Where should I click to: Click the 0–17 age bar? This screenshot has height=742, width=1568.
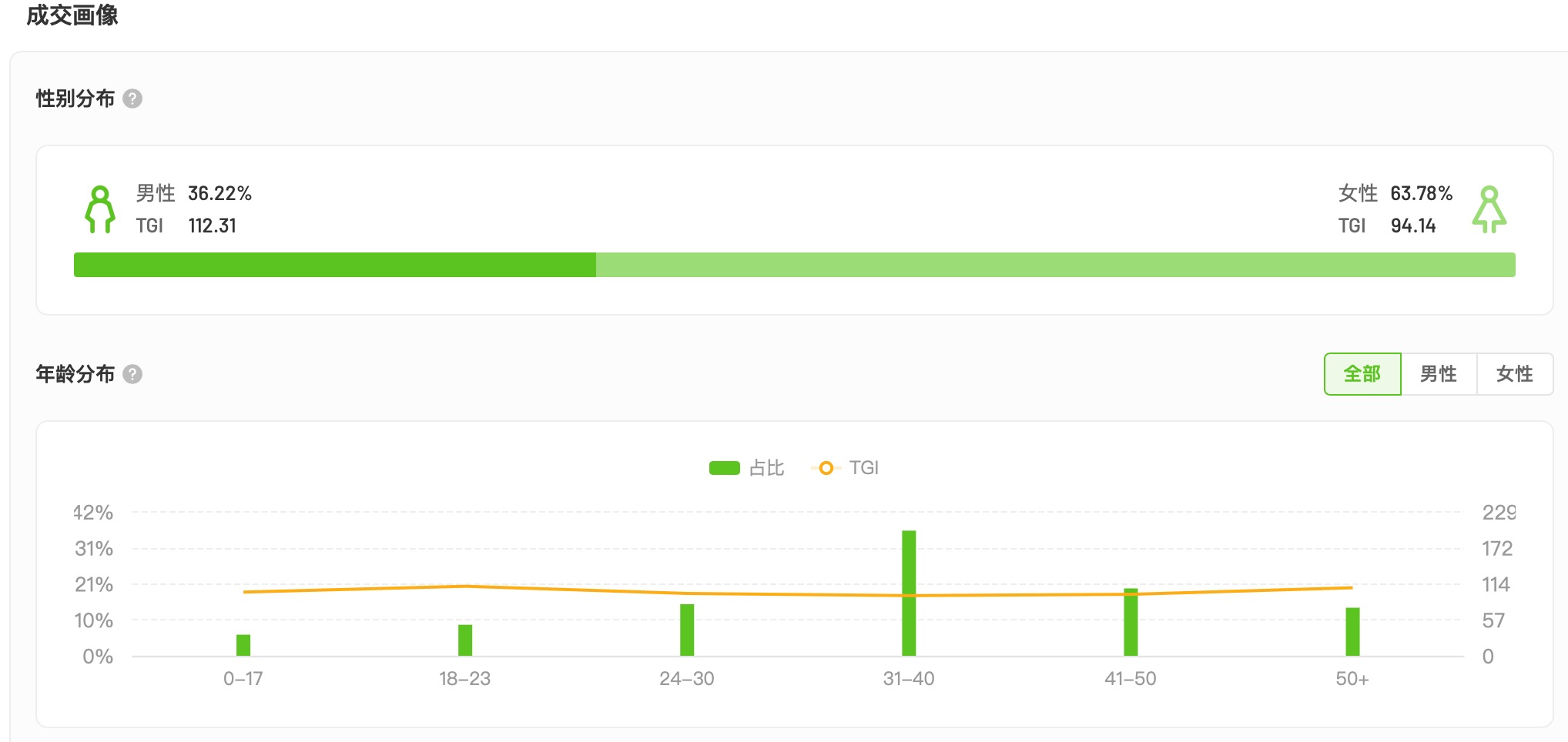pos(243,645)
